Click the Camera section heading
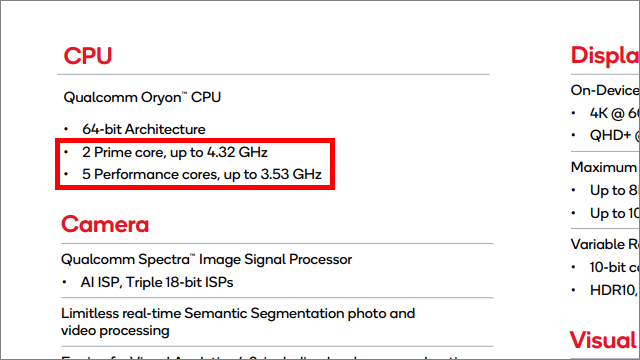This screenshot has height=360, width=640. click(x=105, y=224)
